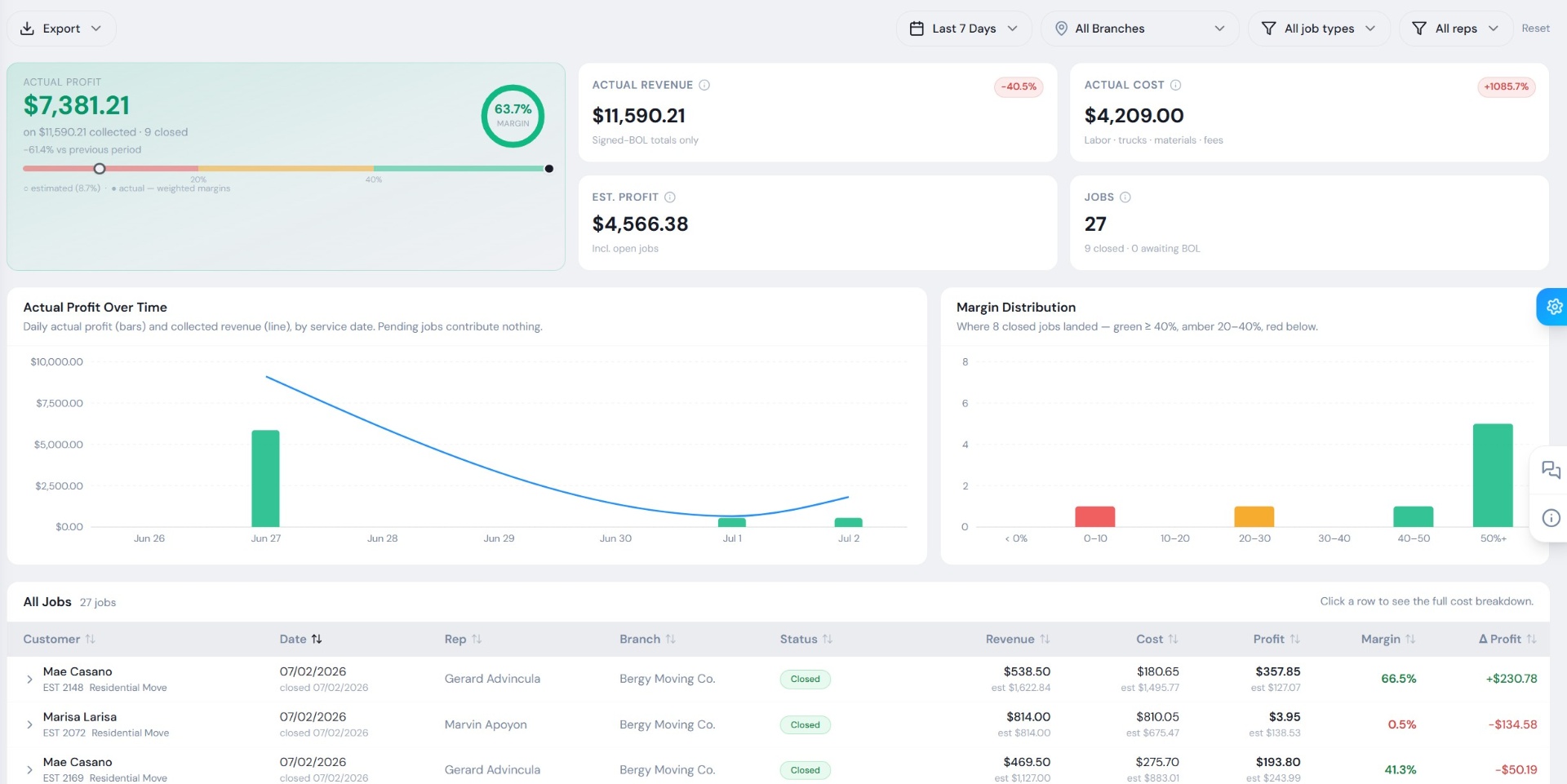This screenshot has height=784, width=1567.
Task: Expand the Mae Casano EST 2169 row
Action: (29, 770)
